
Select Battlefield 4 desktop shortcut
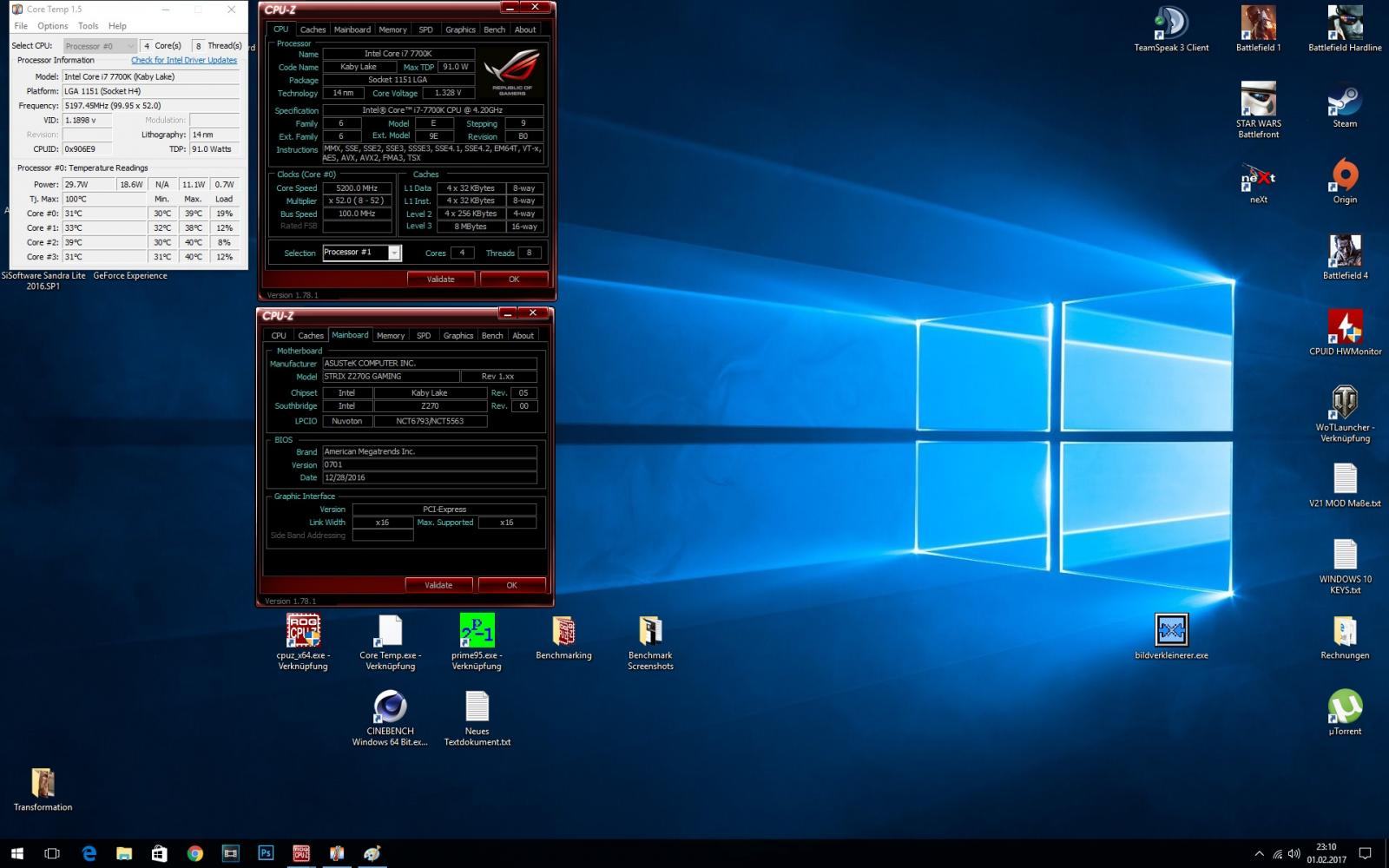(x=1345, y=257)
